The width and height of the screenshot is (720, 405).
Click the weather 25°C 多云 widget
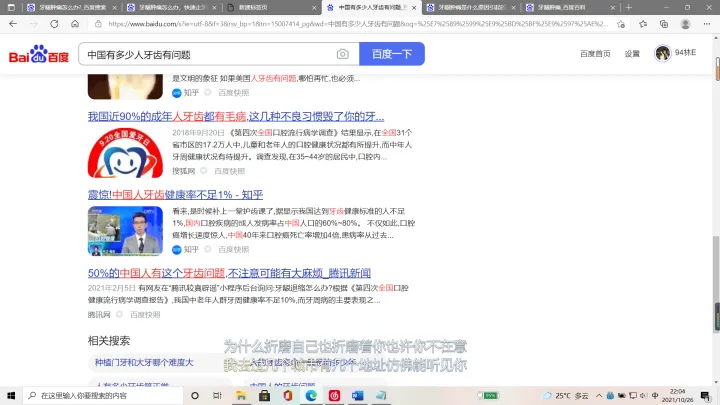(566, 395)
